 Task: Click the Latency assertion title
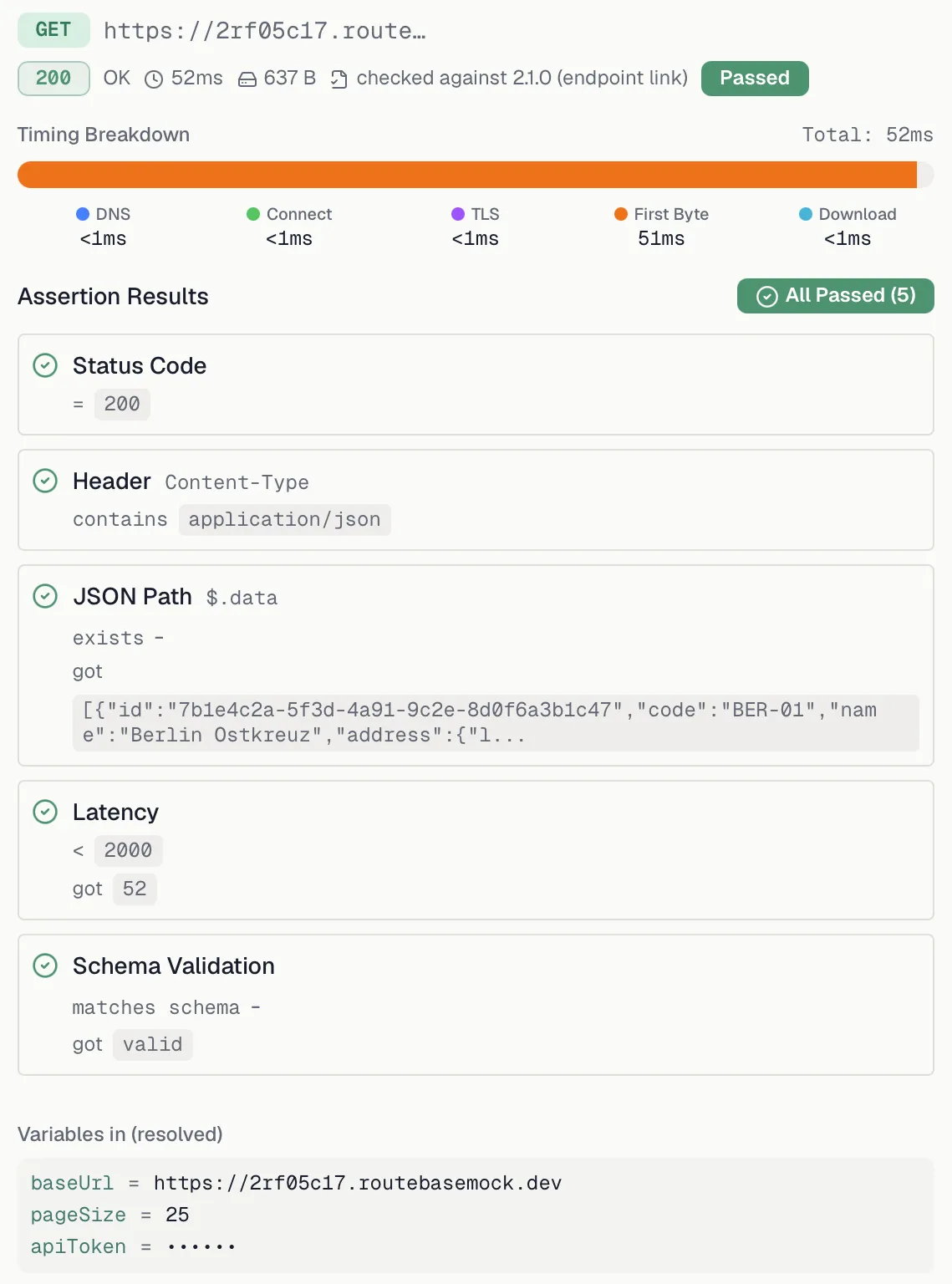115,812
